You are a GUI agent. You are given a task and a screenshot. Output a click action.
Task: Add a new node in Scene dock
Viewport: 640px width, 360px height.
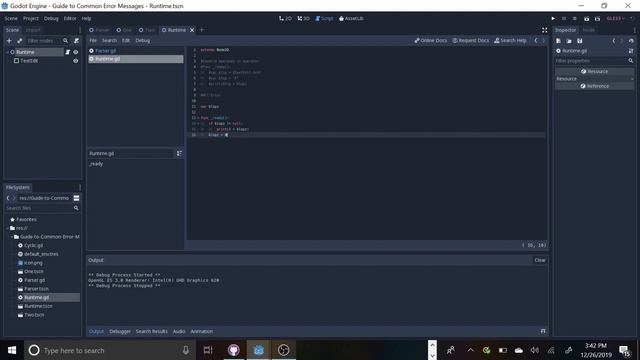[9, 41]
